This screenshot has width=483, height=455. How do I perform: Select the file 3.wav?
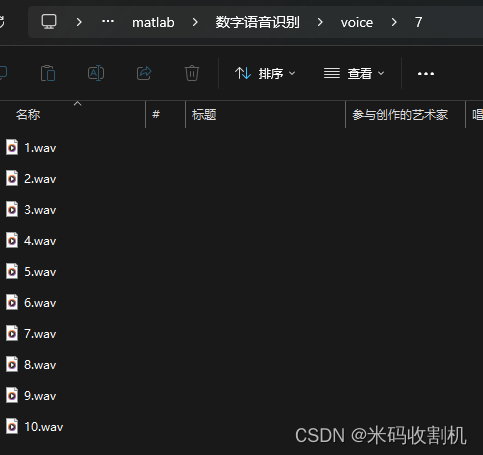[x=31, y=210]
